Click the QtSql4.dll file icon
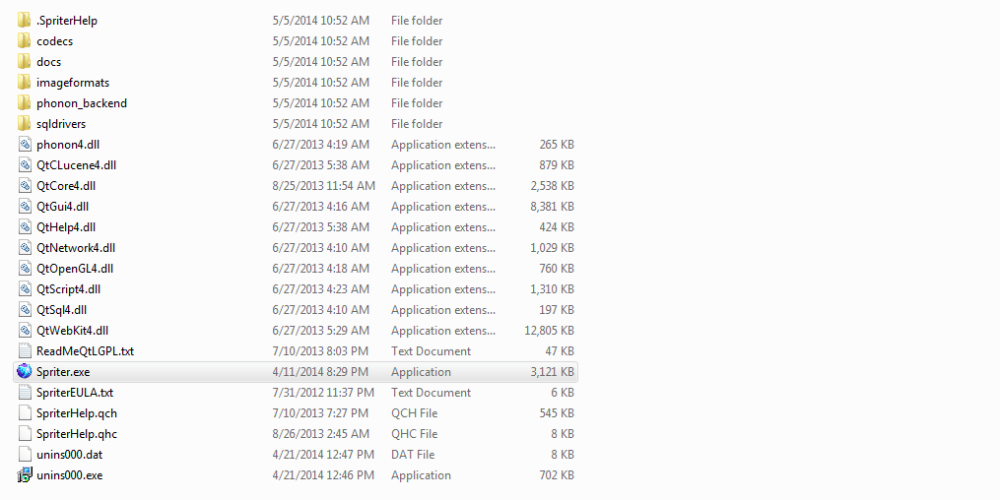The height and width of the screenshot is (500, 1000). 24,310
